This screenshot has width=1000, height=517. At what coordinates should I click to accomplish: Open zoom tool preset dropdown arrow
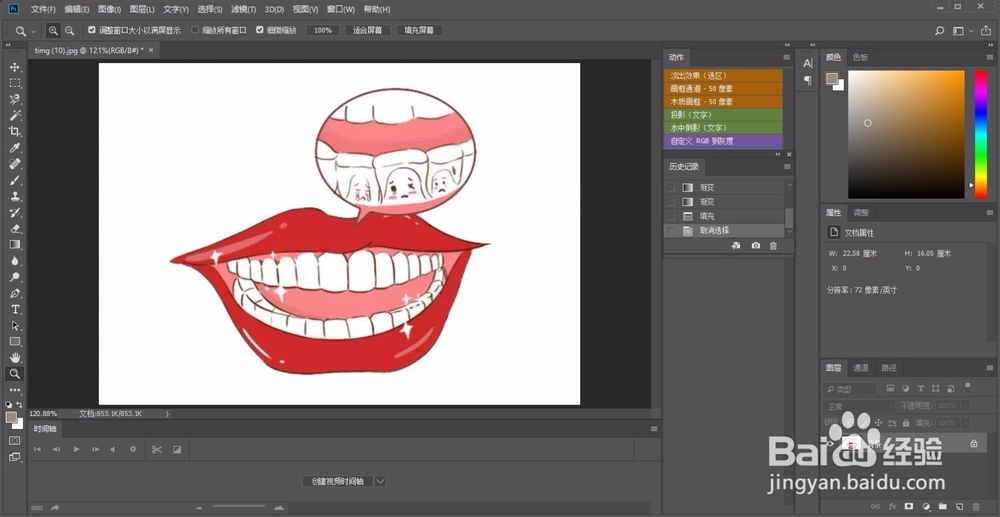click(x=34, y=31)
